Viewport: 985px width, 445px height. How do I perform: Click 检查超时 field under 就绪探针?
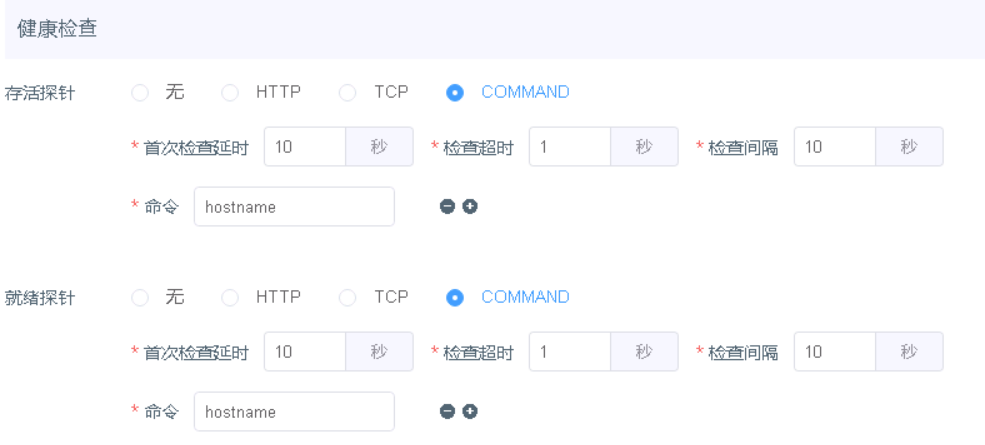tap(569, 352)
